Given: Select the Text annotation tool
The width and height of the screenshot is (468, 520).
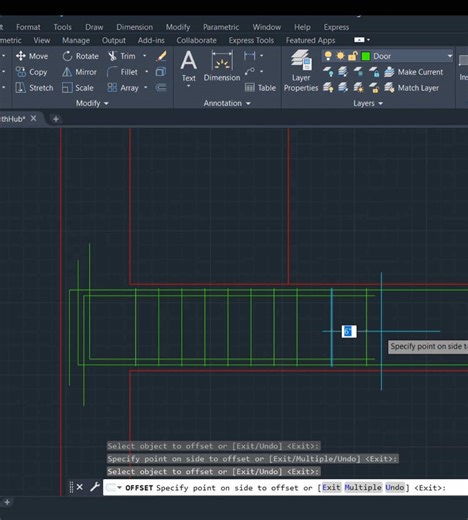Looking at the screenshot, I should point(189,66).
